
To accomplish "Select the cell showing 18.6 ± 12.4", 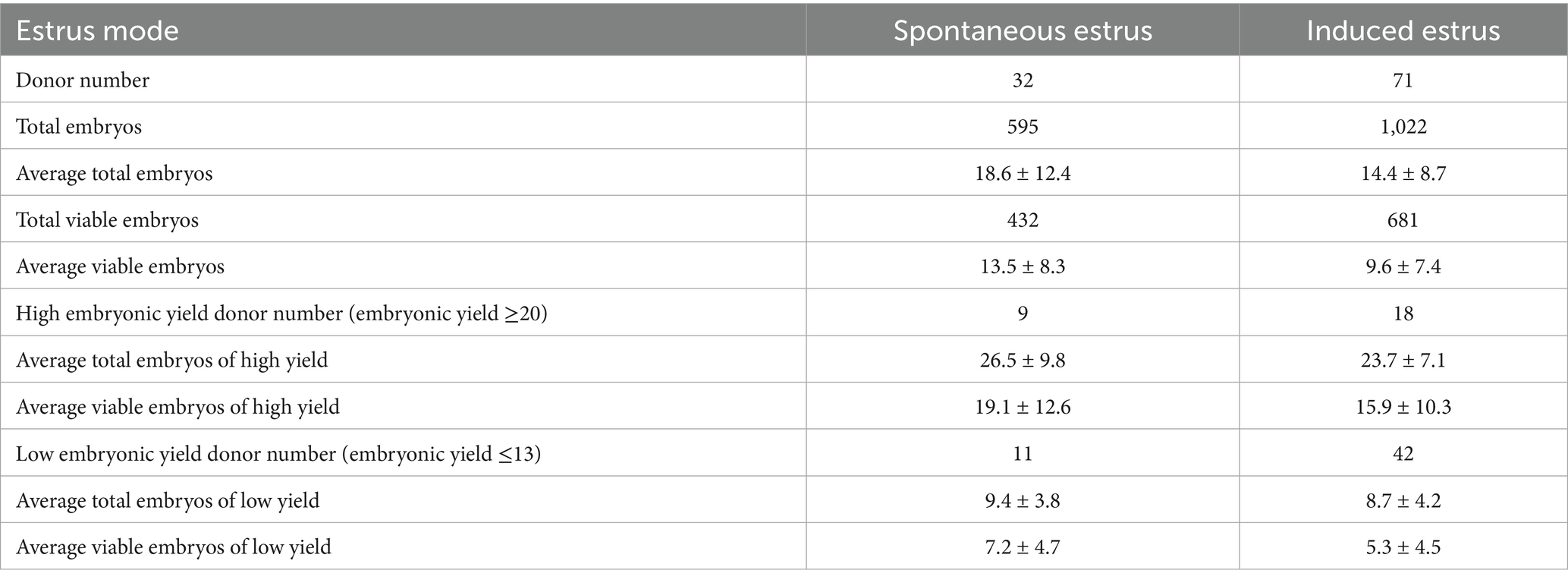I will tap(1023, 173).
